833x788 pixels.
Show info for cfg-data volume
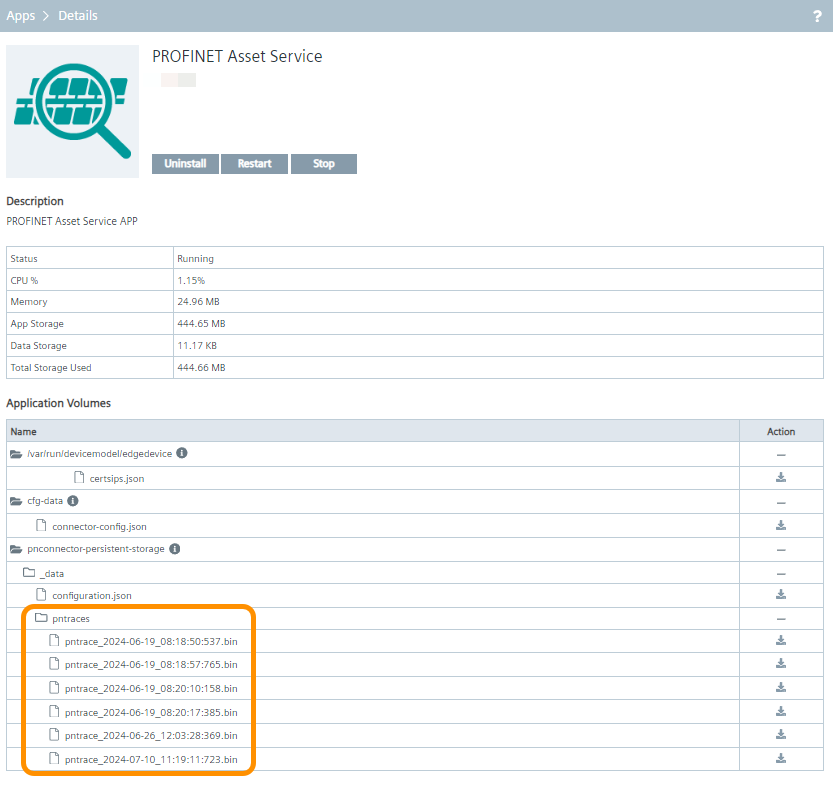(73, 501)
